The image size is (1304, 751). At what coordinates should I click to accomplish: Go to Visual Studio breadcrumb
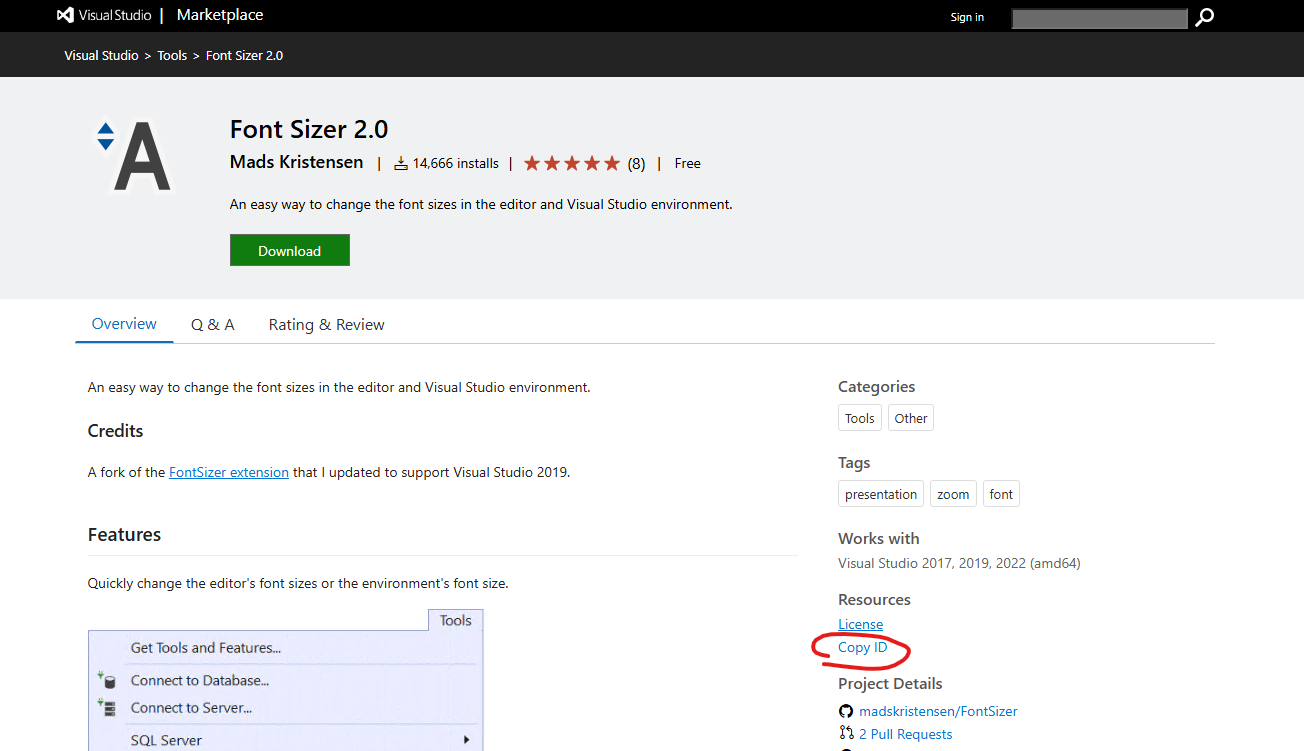(101, 55)
